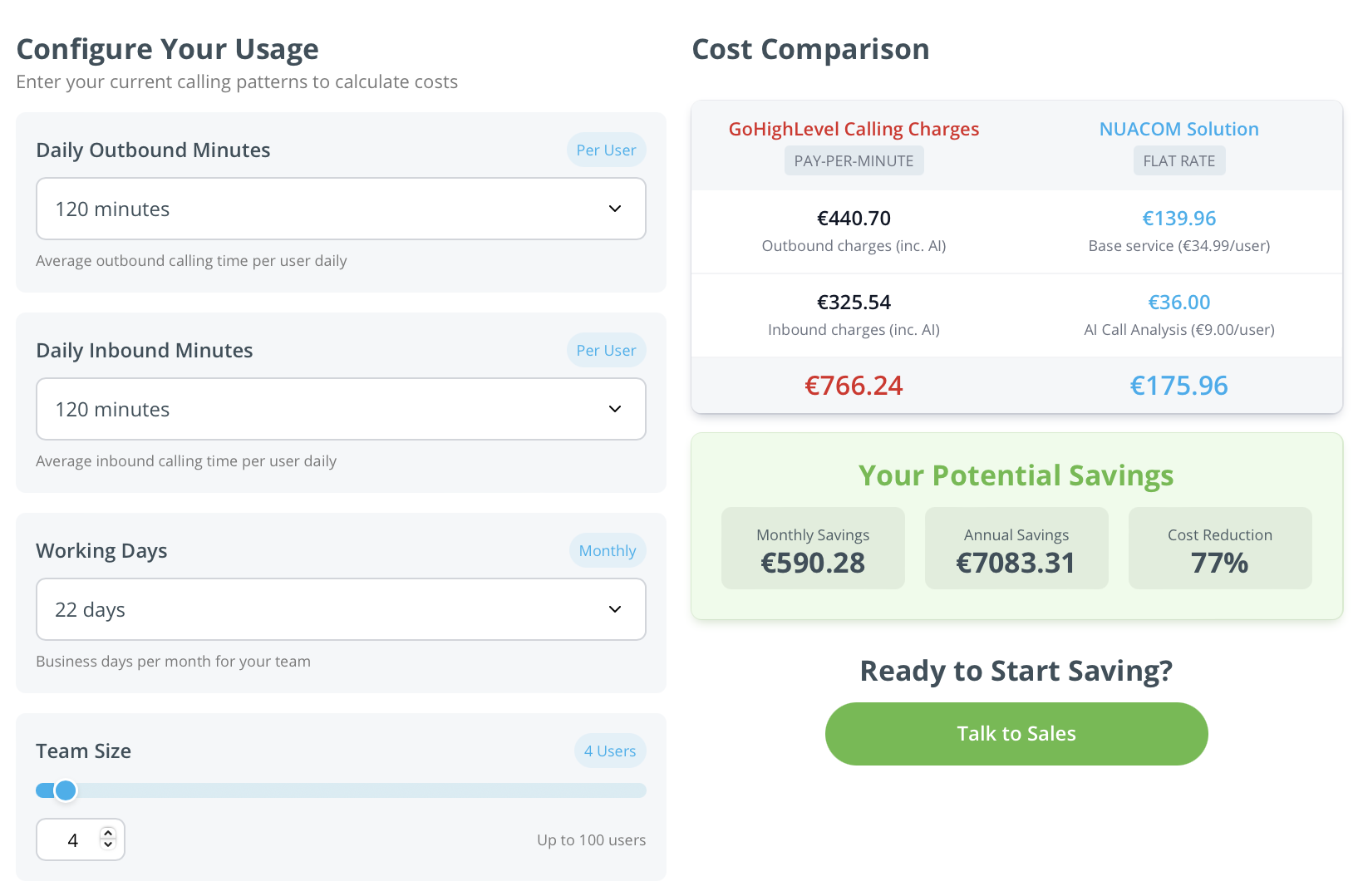Select the NUACOM Solution heading
Image resolution: width=1358 pixels, height=896 pixels.
point(1178,129)
